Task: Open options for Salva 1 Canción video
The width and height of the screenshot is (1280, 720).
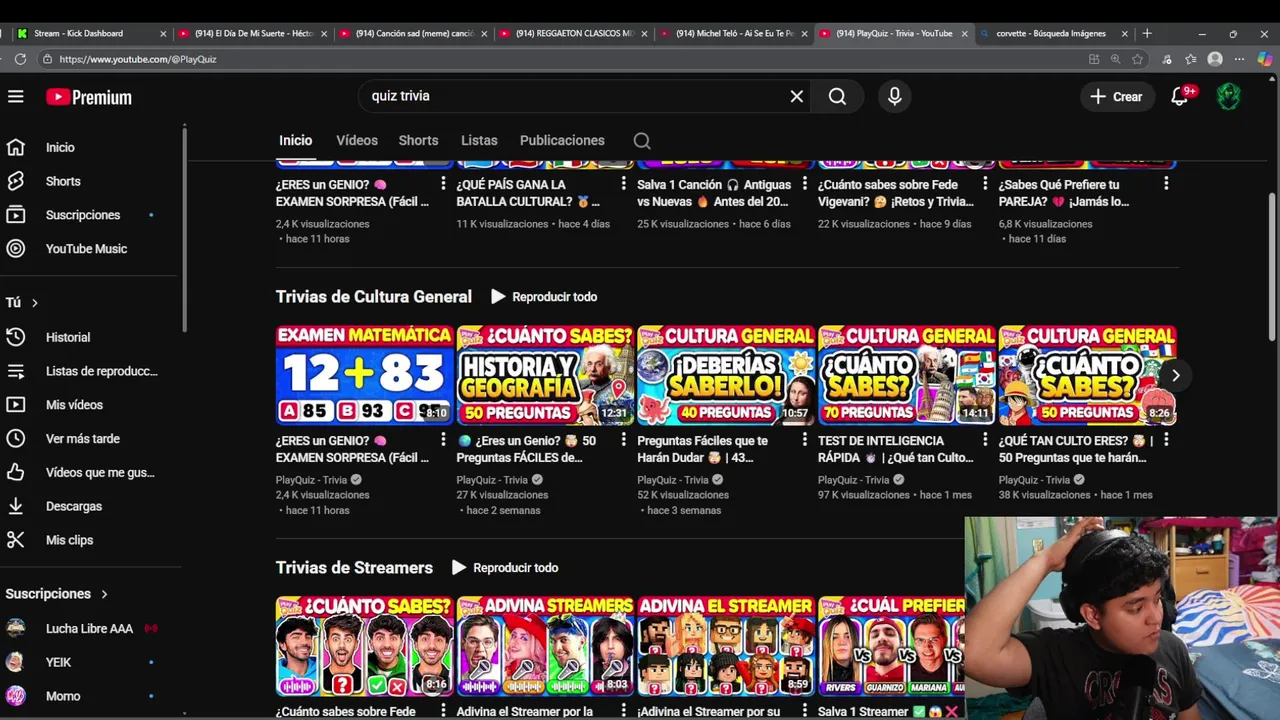Action: pyautogui.click(x=804, y=184)
